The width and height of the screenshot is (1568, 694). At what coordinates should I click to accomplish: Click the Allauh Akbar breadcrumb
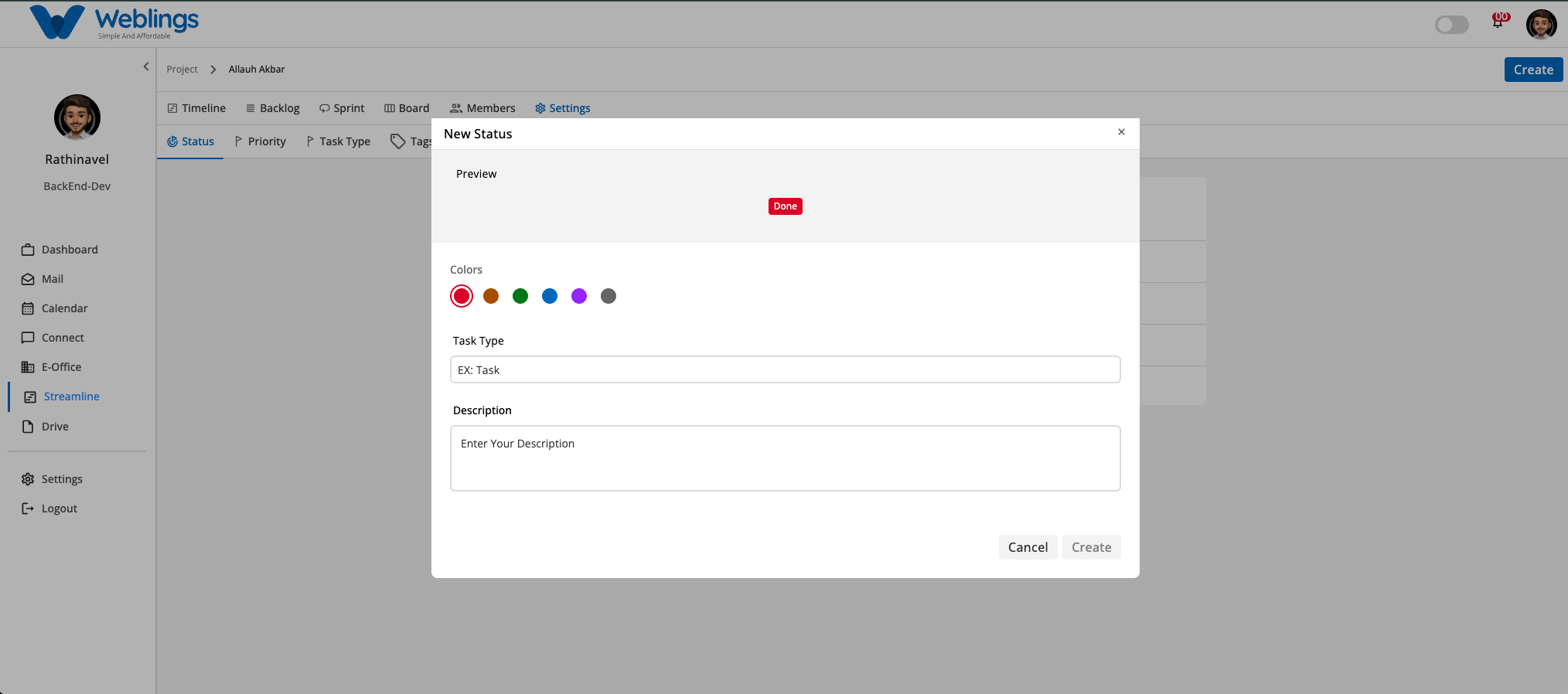pos(257,70)
